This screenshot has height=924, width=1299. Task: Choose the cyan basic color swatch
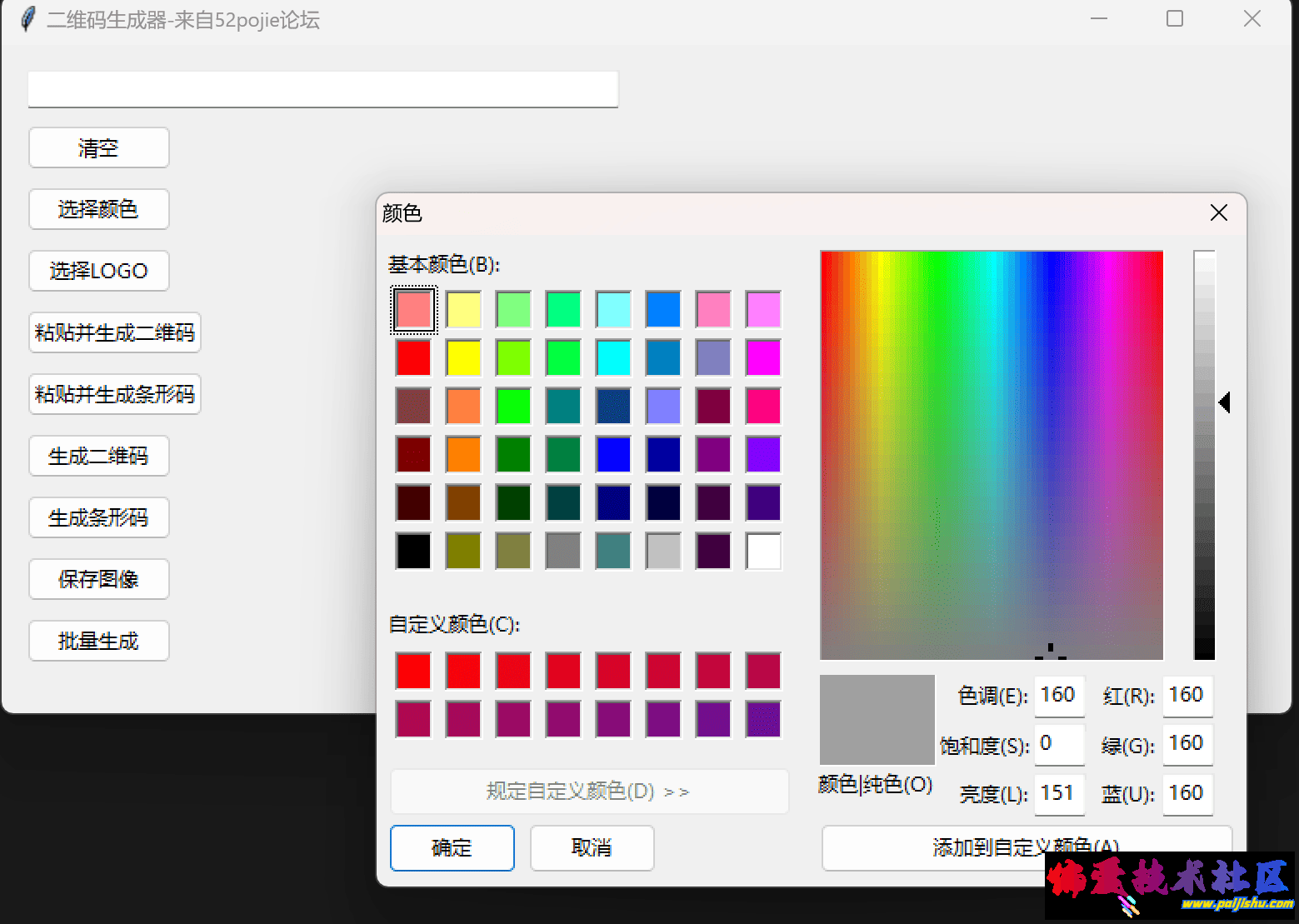(x=613, y=357)
